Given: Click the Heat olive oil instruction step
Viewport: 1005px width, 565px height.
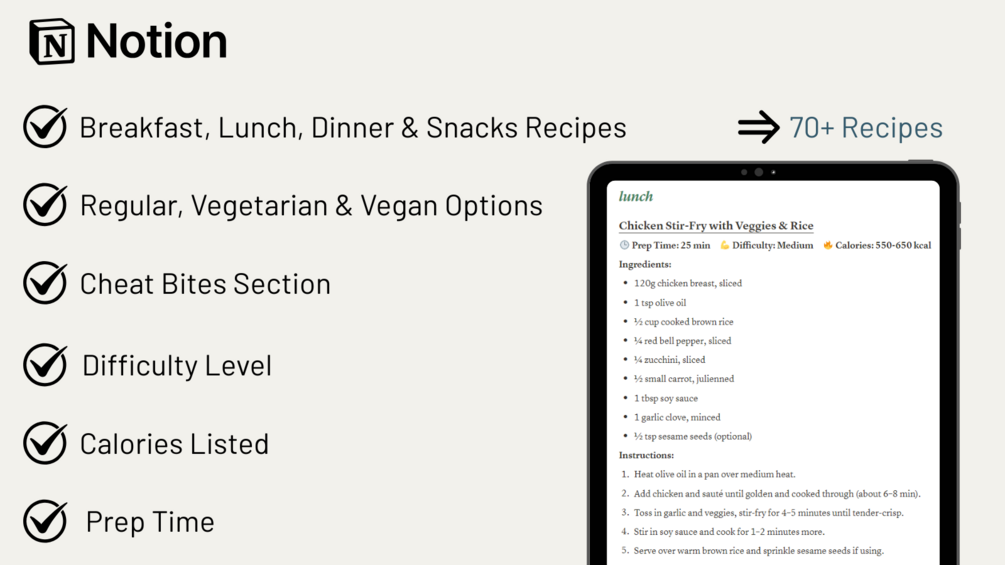Looking at the screenshot, I should tap(715, 475).
